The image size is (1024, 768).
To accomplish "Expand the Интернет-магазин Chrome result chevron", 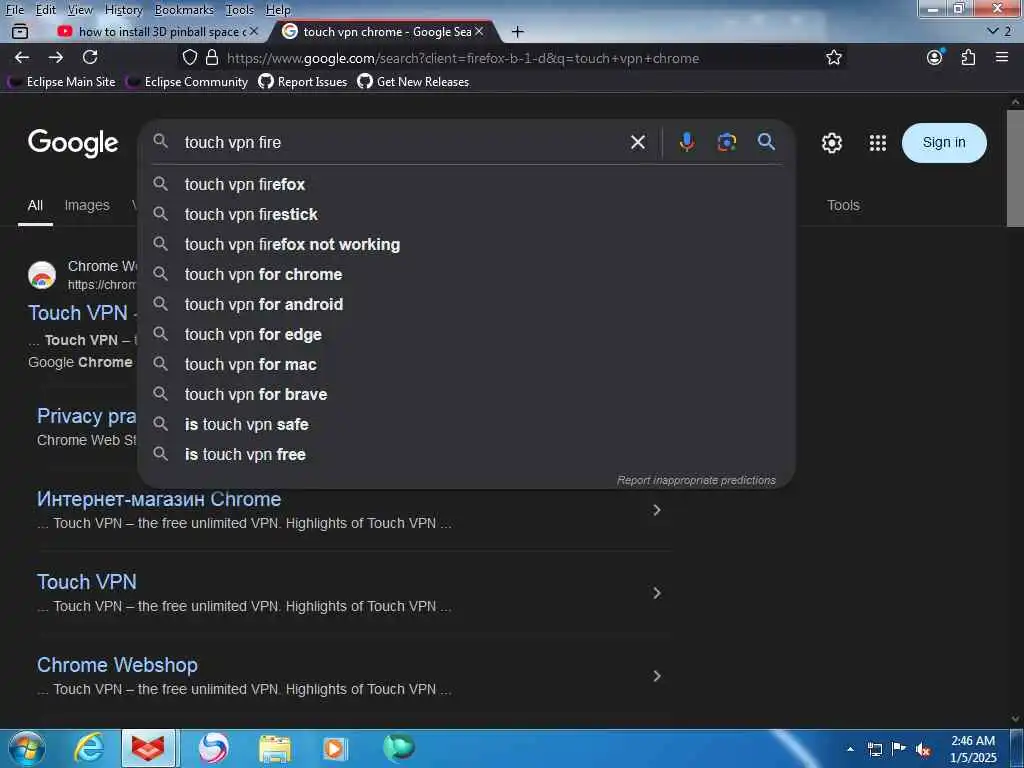I will (657, 510).
